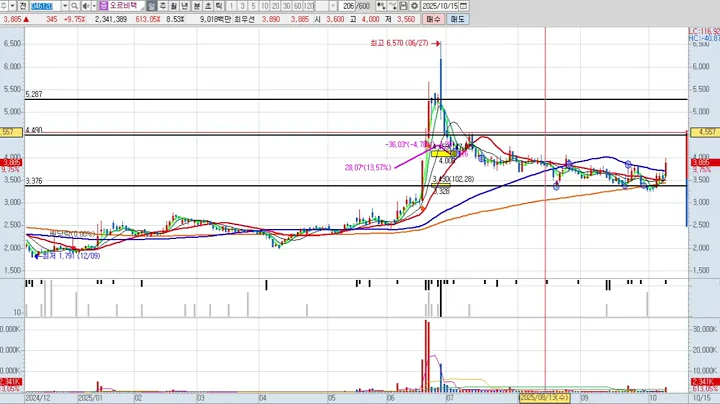Click the 2025/10/15 date field
This screenshot has width=720, height=404.
coord(440,6)
